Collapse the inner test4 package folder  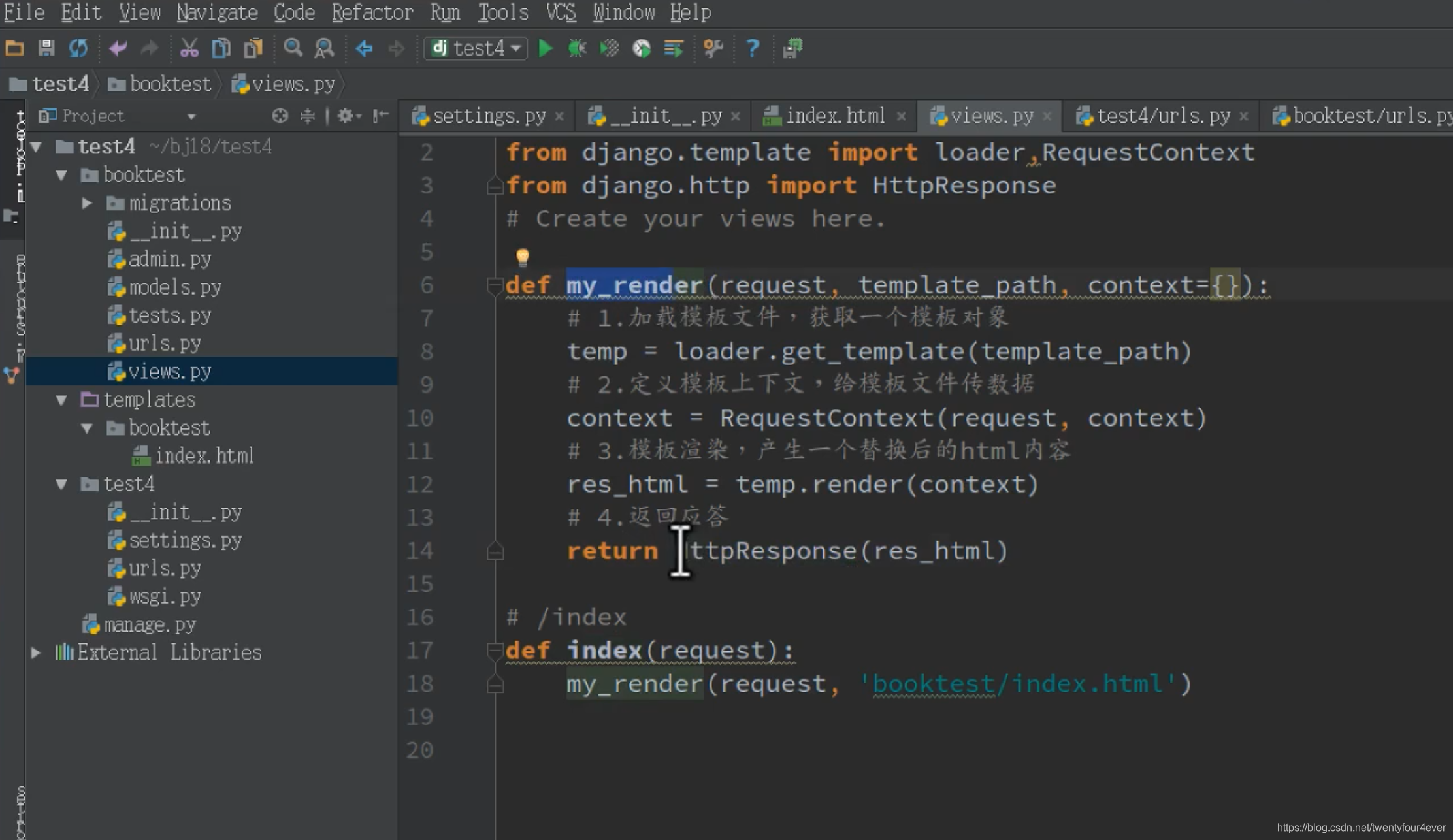point(62,484)
